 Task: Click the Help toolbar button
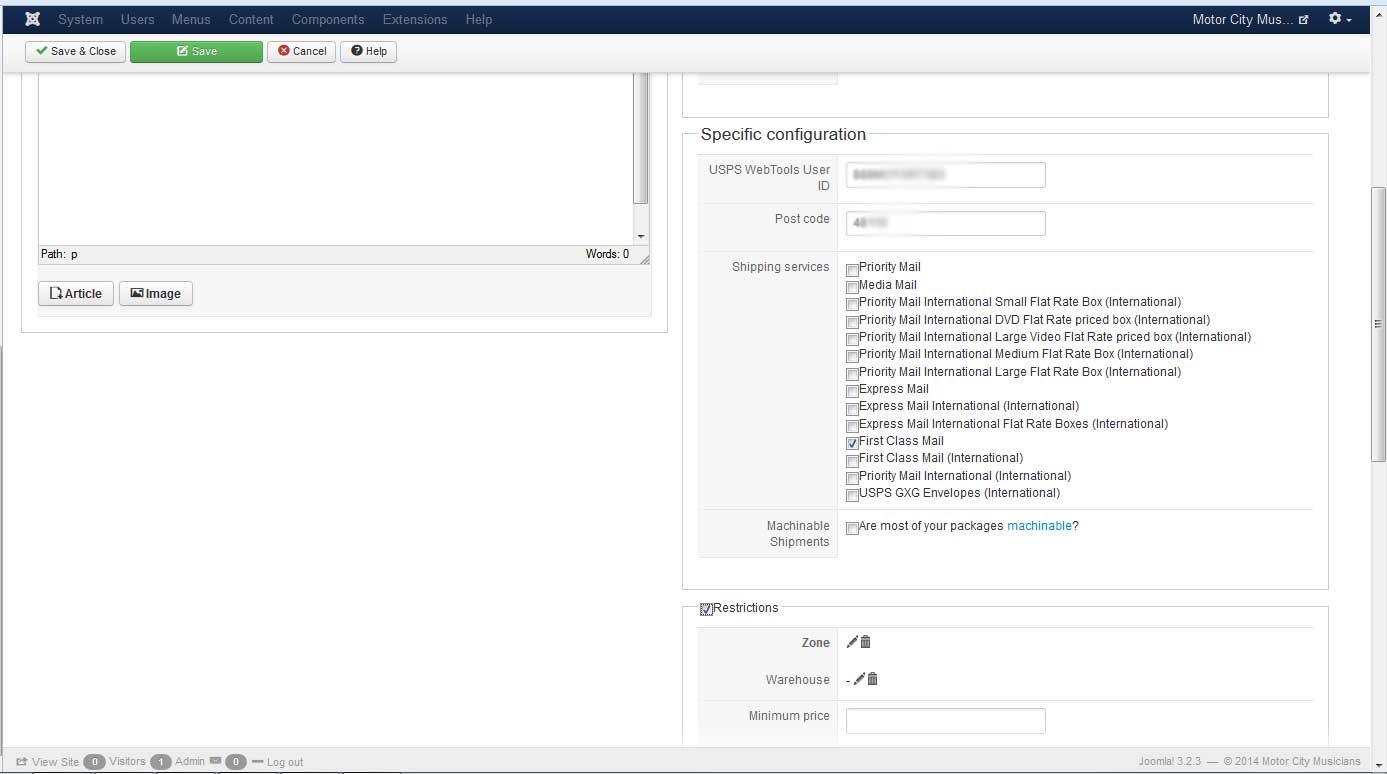369,51
